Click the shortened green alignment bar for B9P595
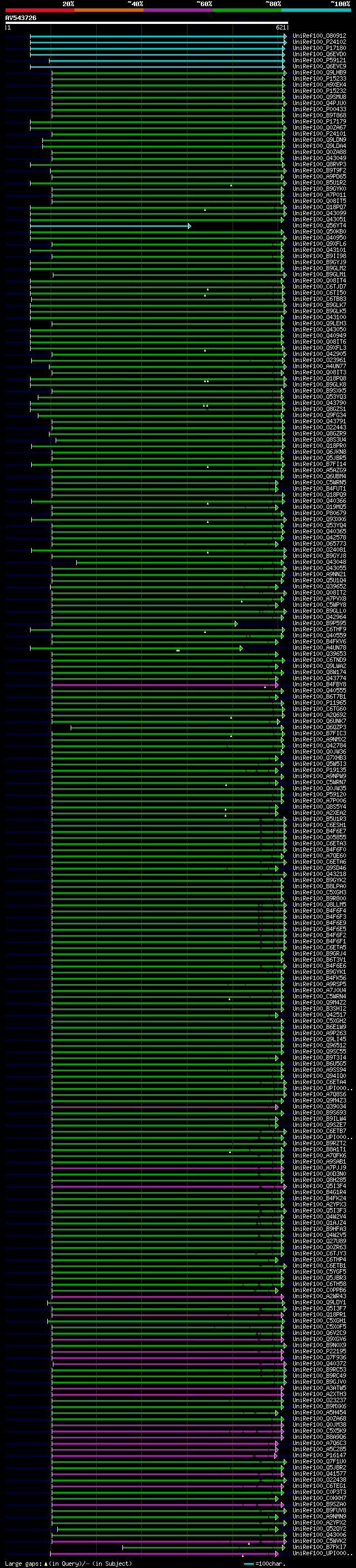This screenshot has height=1568, width=356. pyautogui.click(x=145, y=624)
